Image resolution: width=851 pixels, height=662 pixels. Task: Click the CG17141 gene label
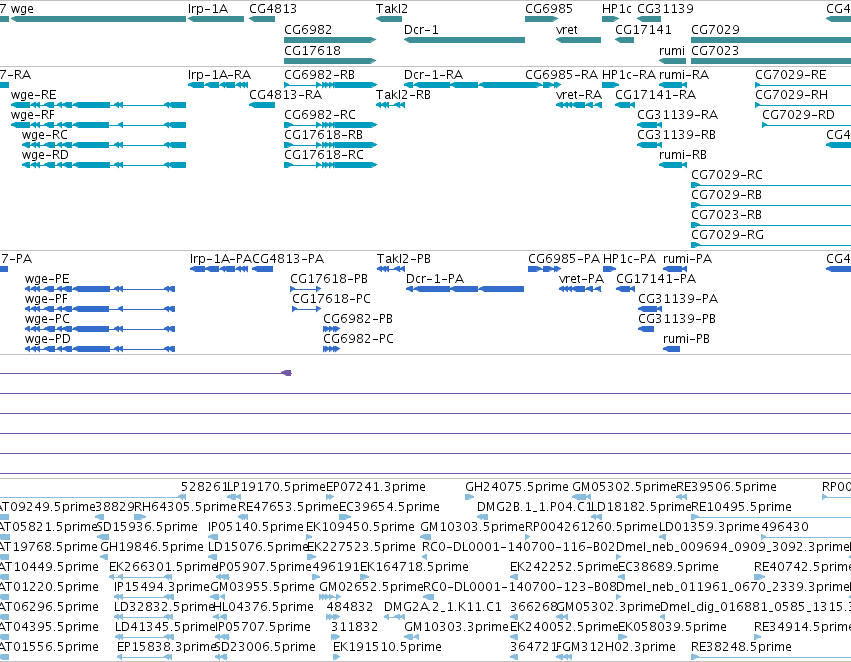[643, 29]
